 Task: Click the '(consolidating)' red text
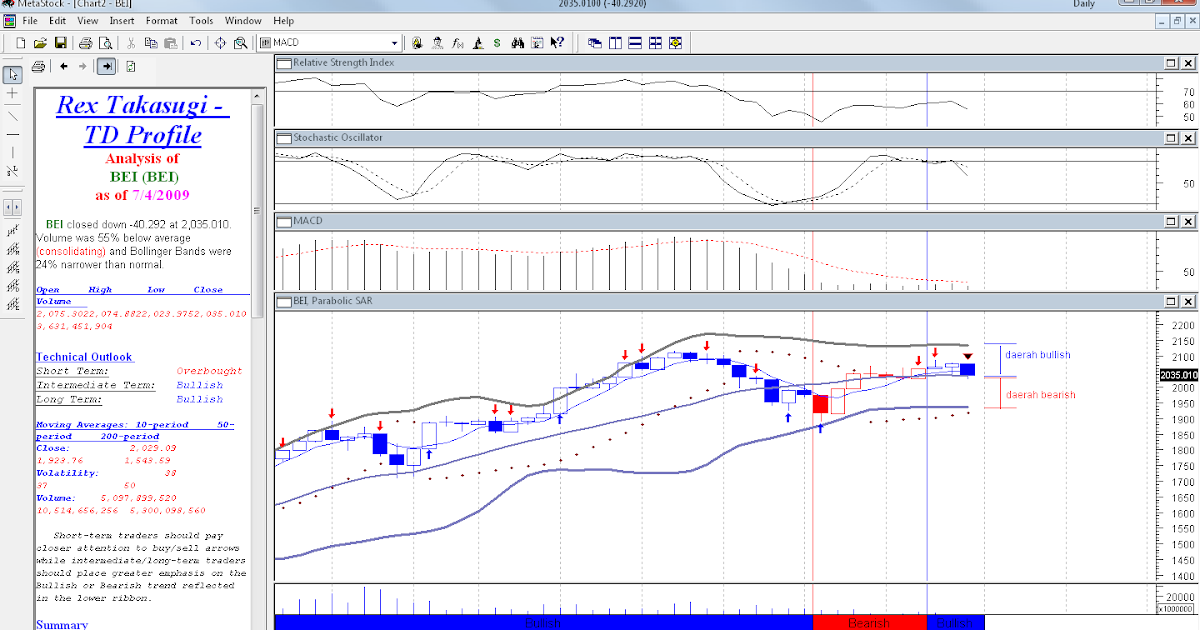coord(71,251)
